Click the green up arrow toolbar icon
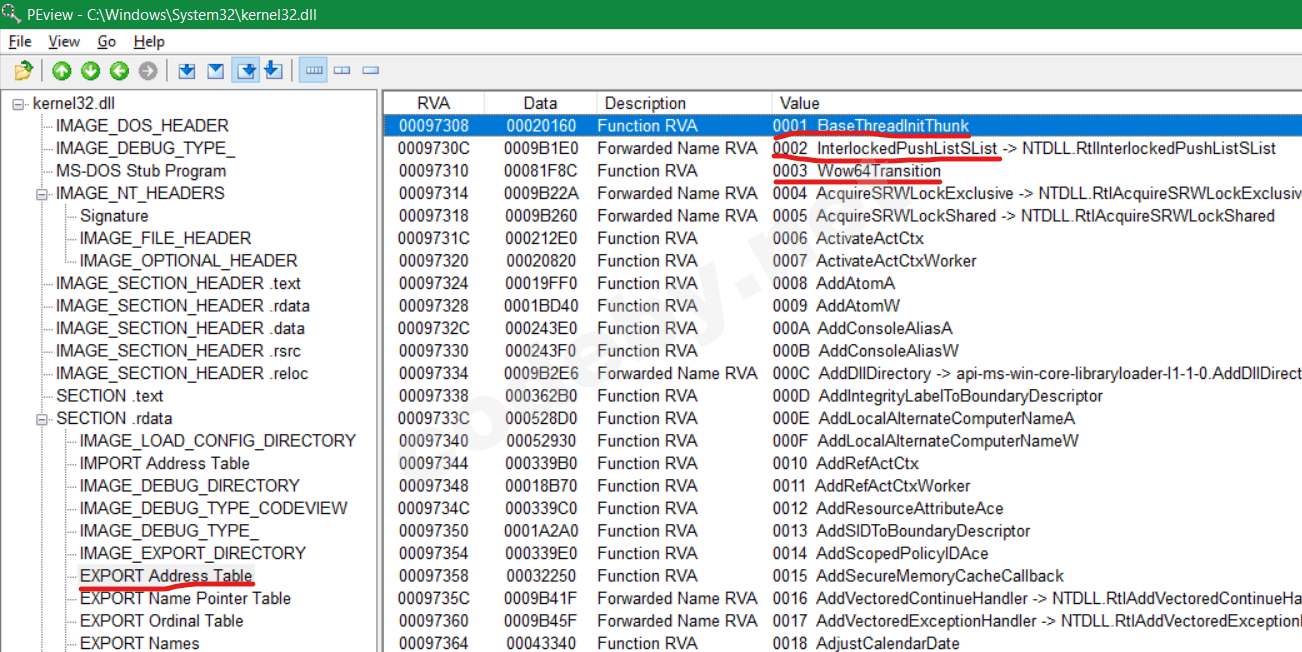The height and width of the screenshot is (652, 1302). (x=62, y=71)
